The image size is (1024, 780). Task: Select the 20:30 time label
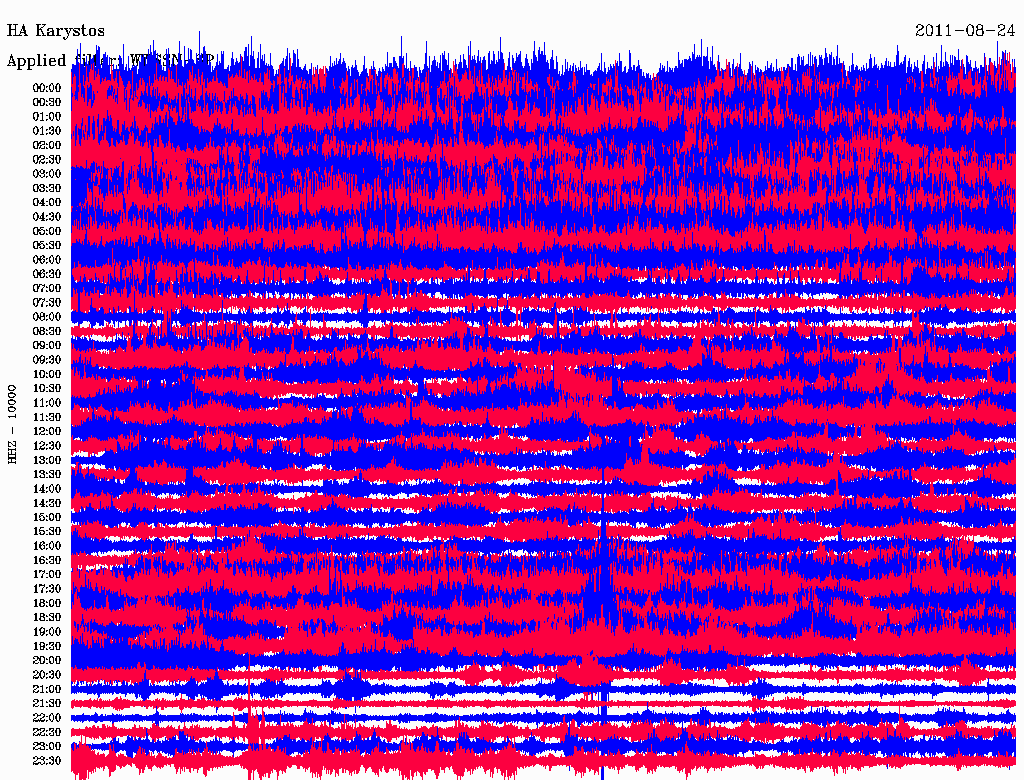click(x=47, y=675)
